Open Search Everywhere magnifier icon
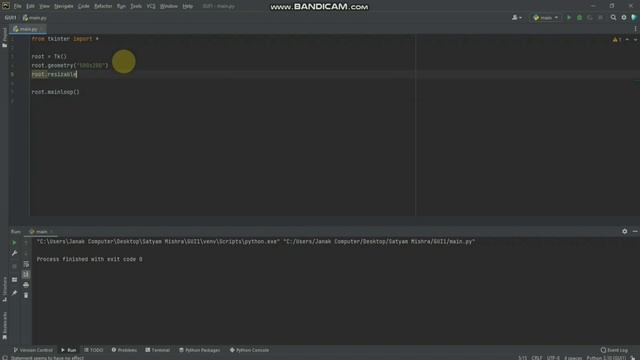This screenshot has height=360, width=640. point(613,18)
